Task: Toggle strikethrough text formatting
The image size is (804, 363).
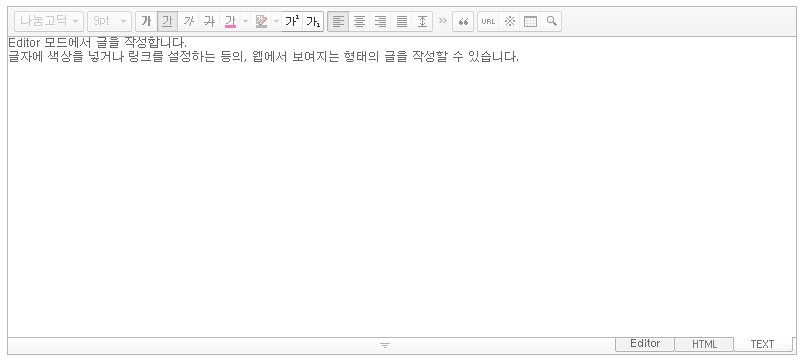Action: coord(209,22)
